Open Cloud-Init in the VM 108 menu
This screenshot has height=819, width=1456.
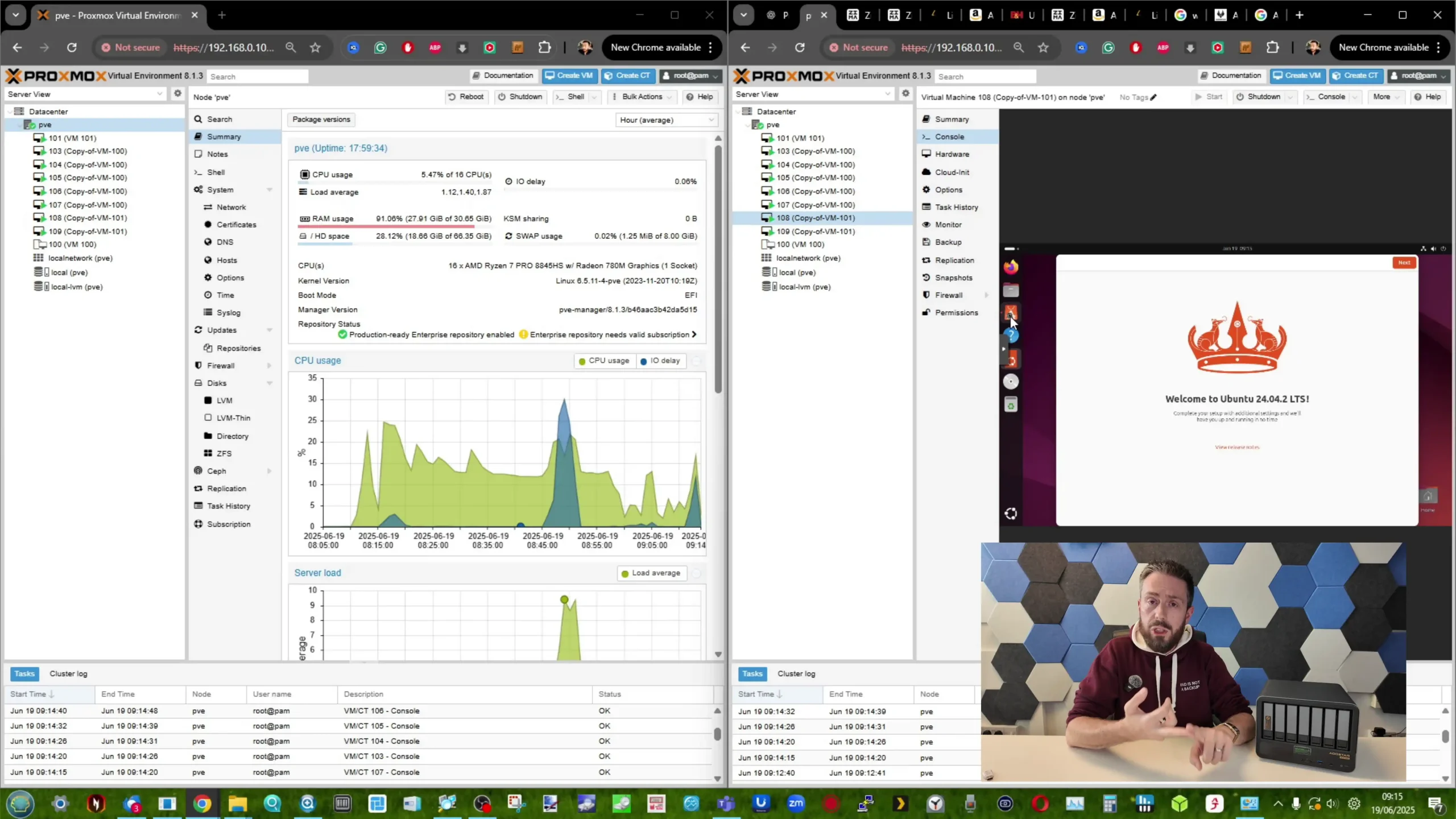pos(958,172)
